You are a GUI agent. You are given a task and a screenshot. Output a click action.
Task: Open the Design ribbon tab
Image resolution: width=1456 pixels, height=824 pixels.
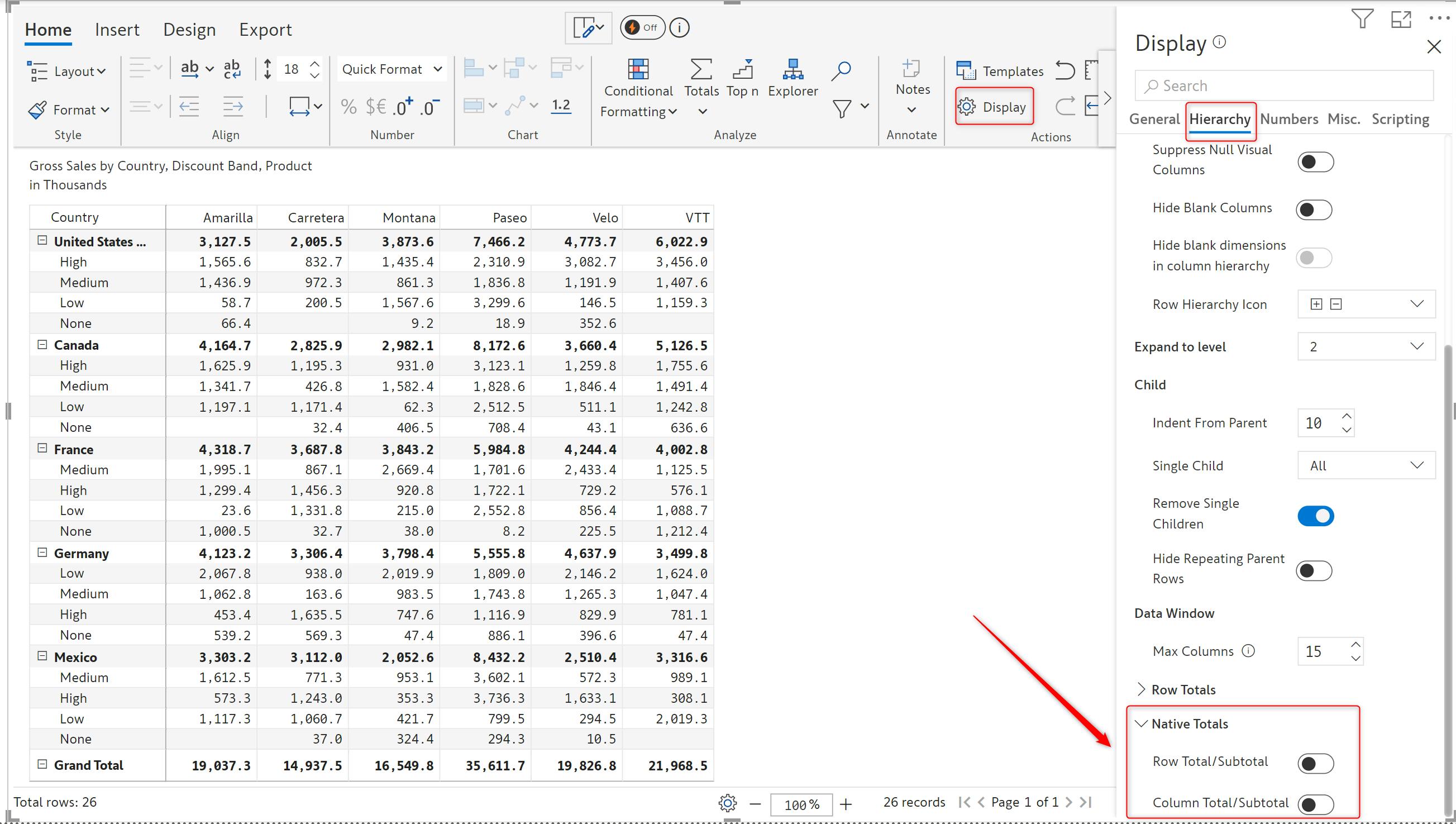point(189,30)
